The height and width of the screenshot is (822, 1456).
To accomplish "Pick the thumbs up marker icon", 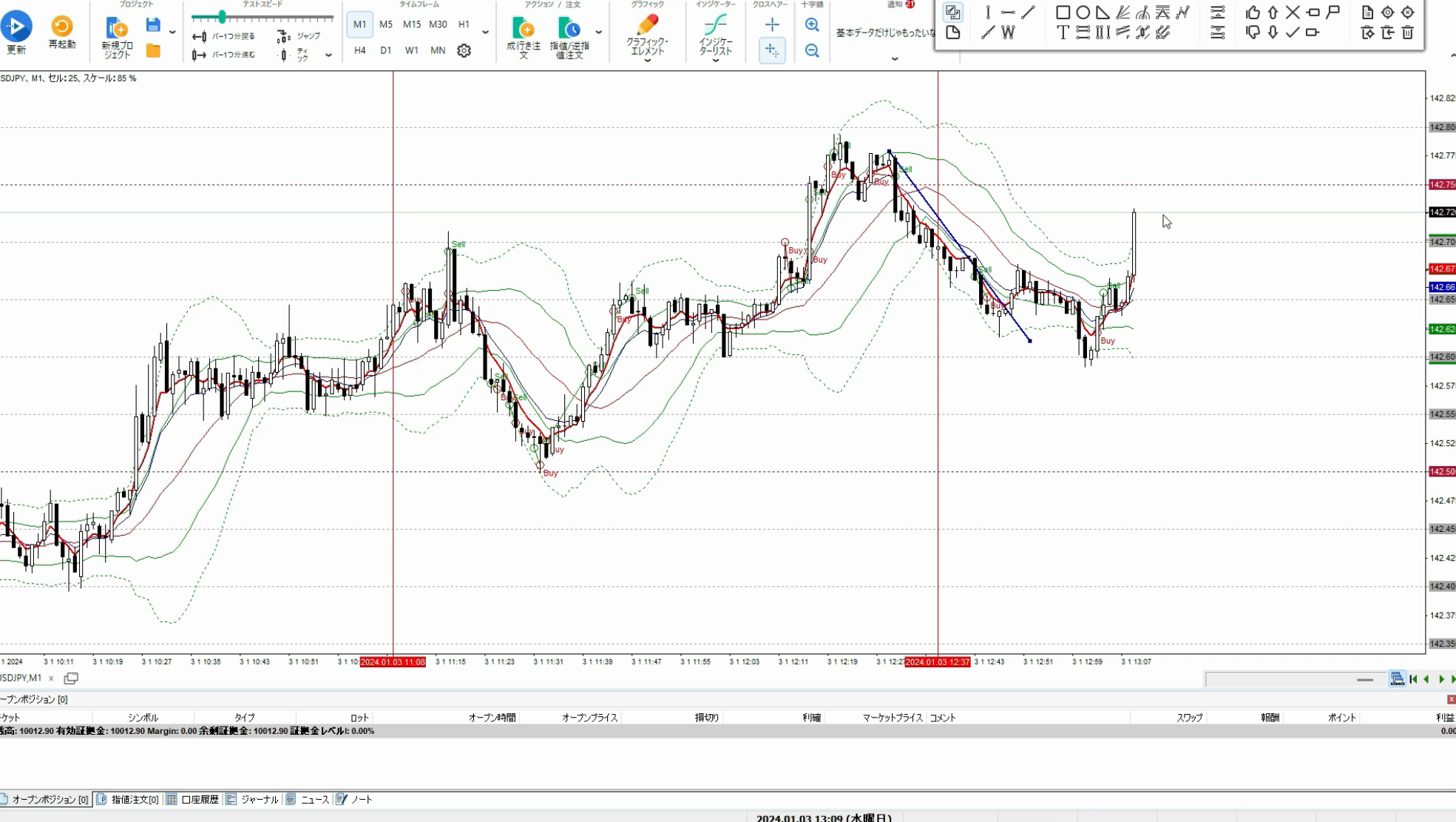I will pyautogui.click(x=1253, y=13).
